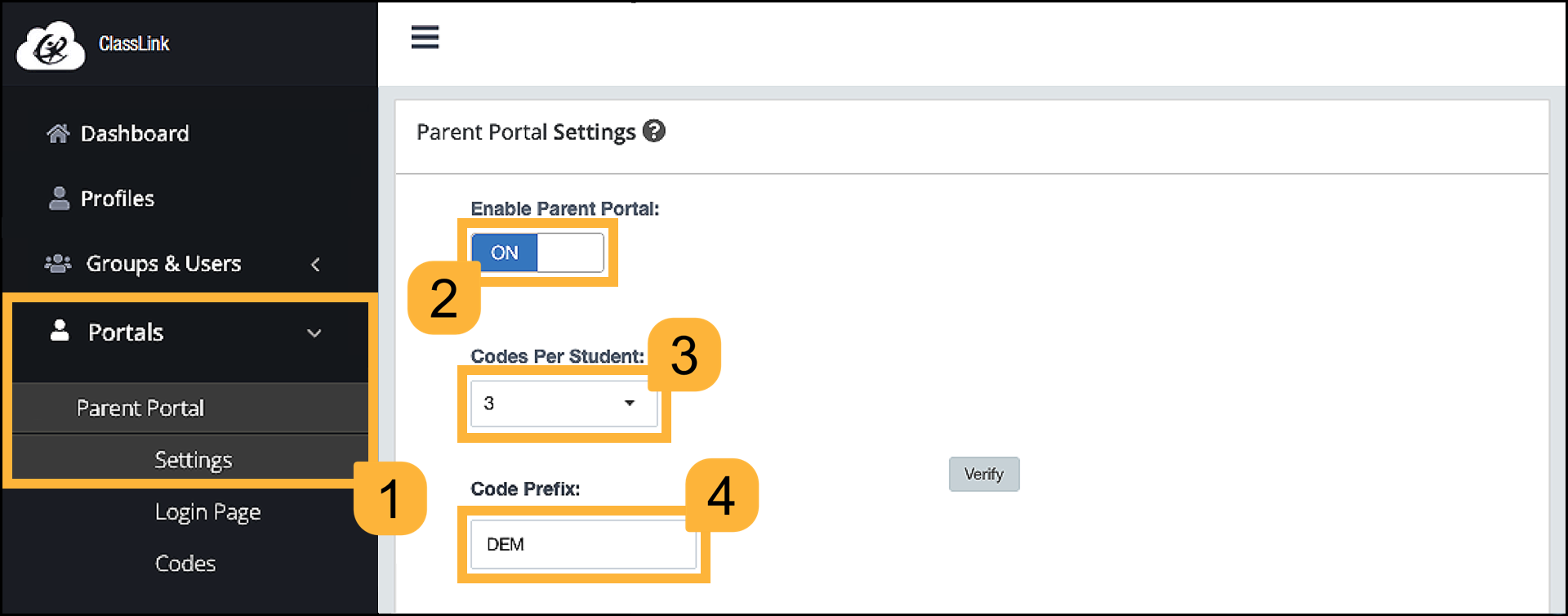This screenshot has width=1568, height=616.
Task: Toggle Enable Parent Portal switch
Action: tap(537, 252)
